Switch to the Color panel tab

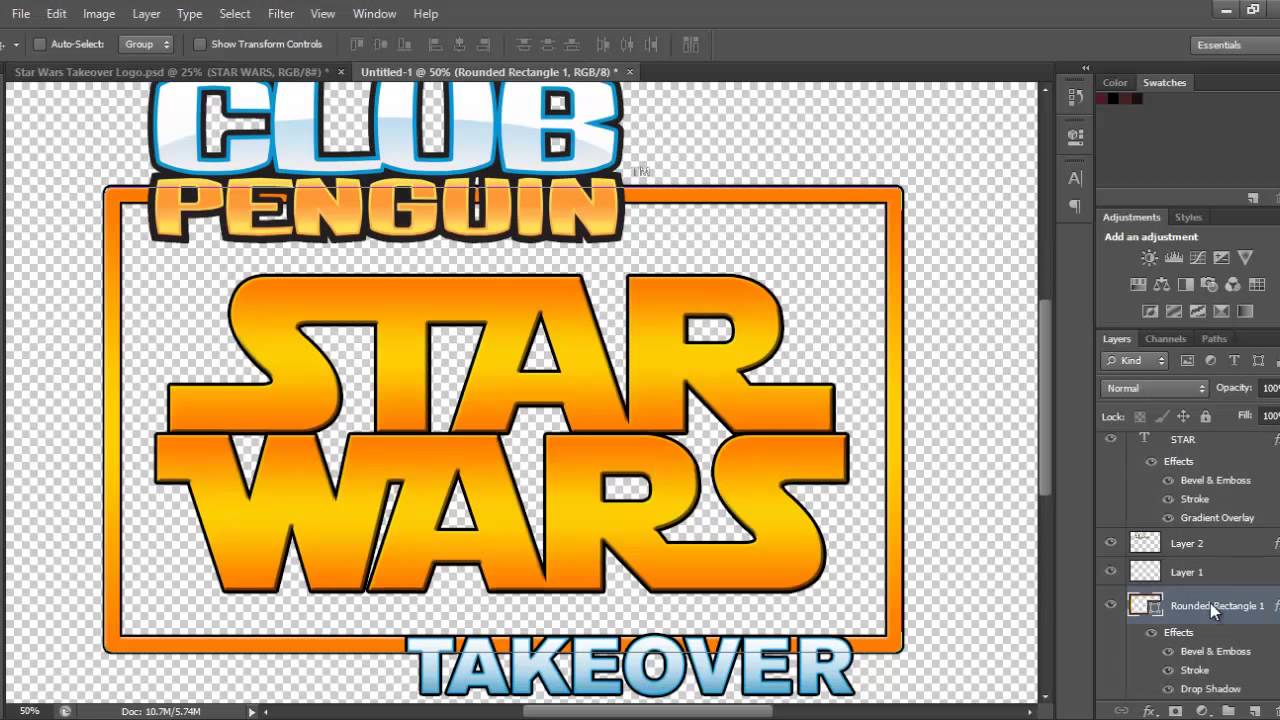click(x=1115, y=83)
